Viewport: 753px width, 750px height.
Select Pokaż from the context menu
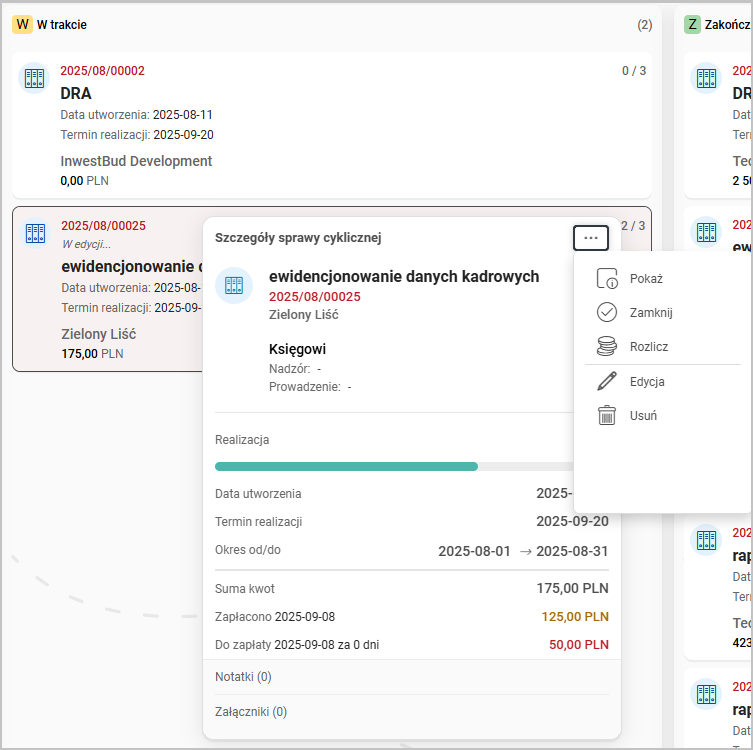tap(646, 279)
